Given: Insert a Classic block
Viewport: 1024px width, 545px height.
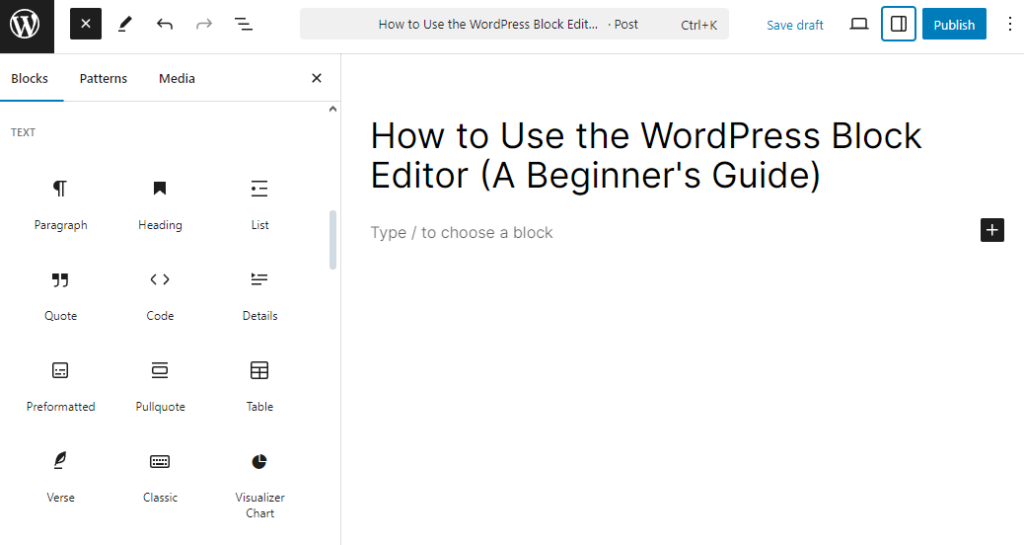Looking at the screenshot, I should click(x=160, y=476).
